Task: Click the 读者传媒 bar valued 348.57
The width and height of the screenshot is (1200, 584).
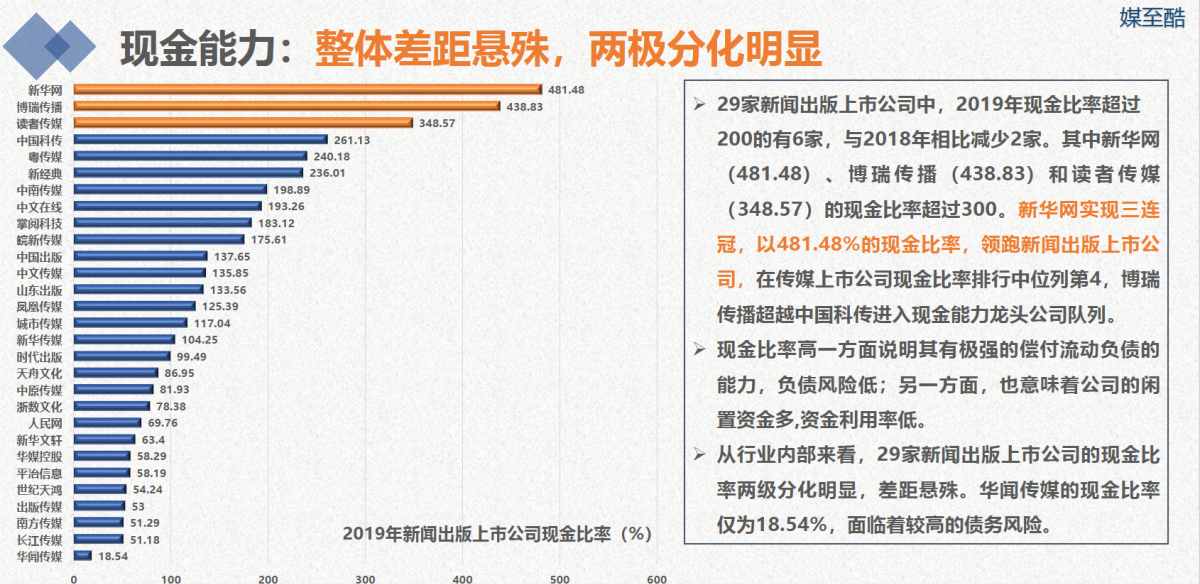Action: (x=243, y=123)
